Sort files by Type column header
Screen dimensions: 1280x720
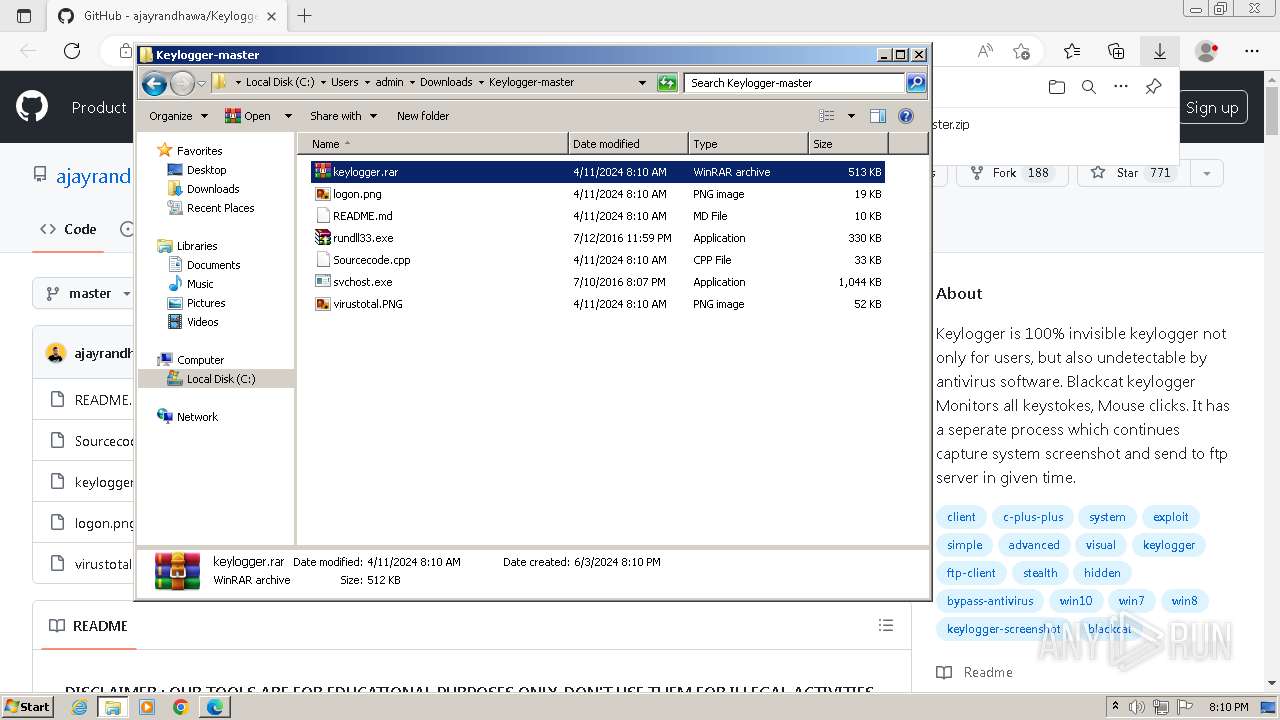[748, 144]
